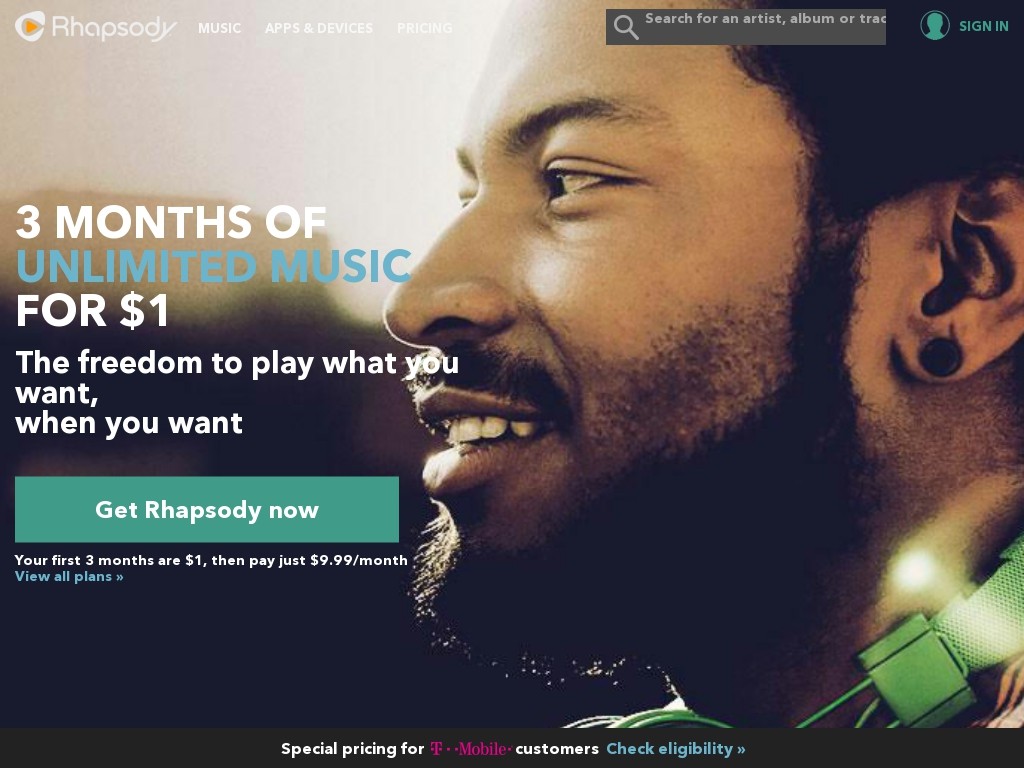Click the Check eligibility link
The height and width of the screenshot is (768, 1024).
[675, 748]
